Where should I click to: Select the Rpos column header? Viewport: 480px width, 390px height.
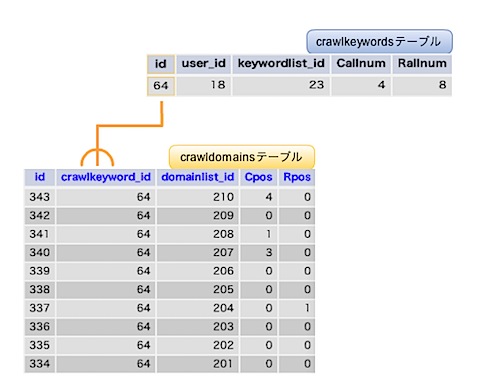[297, 177]
